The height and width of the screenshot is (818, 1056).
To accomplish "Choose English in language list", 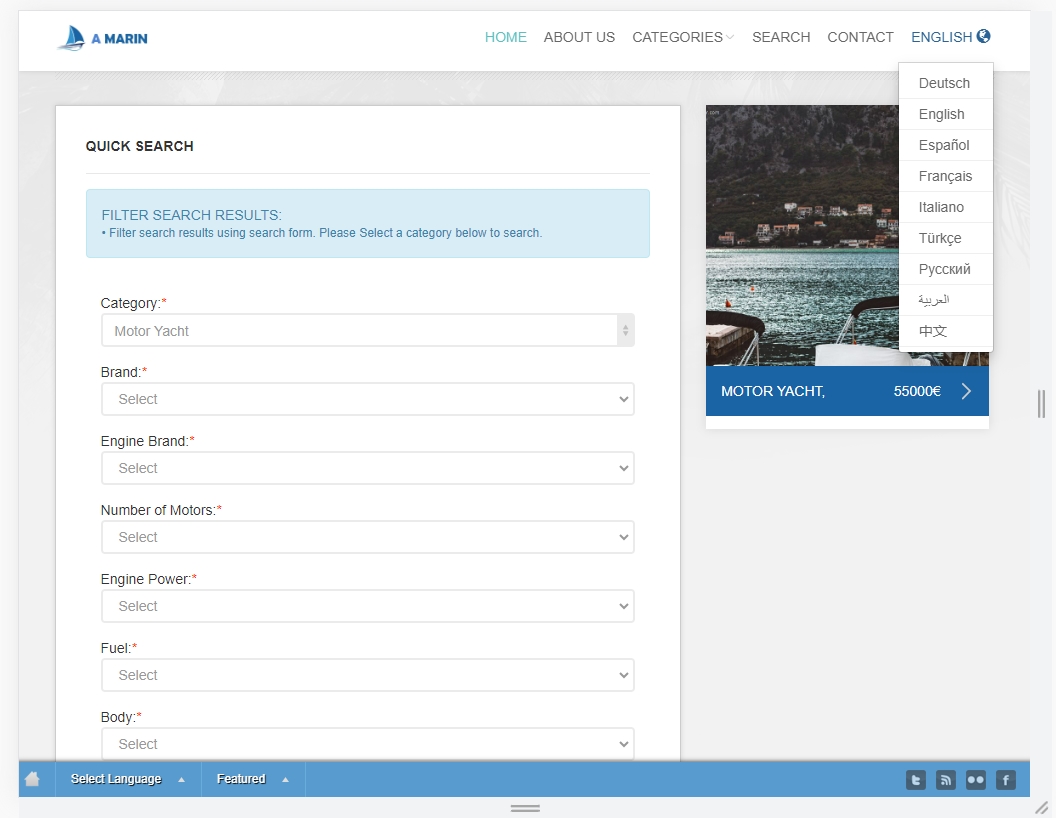I will point(946,114).
